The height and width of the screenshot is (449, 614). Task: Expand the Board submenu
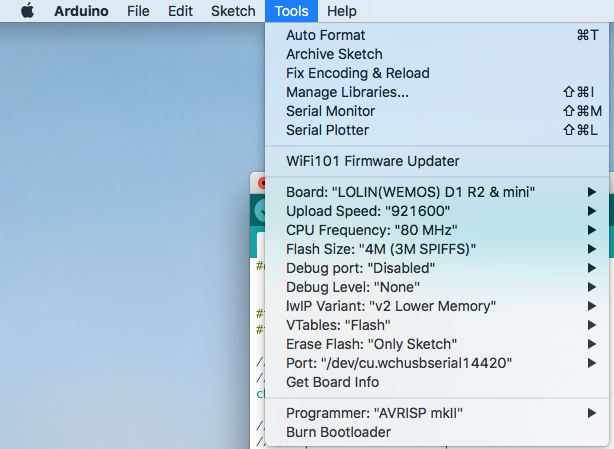(x=410, y=192)
